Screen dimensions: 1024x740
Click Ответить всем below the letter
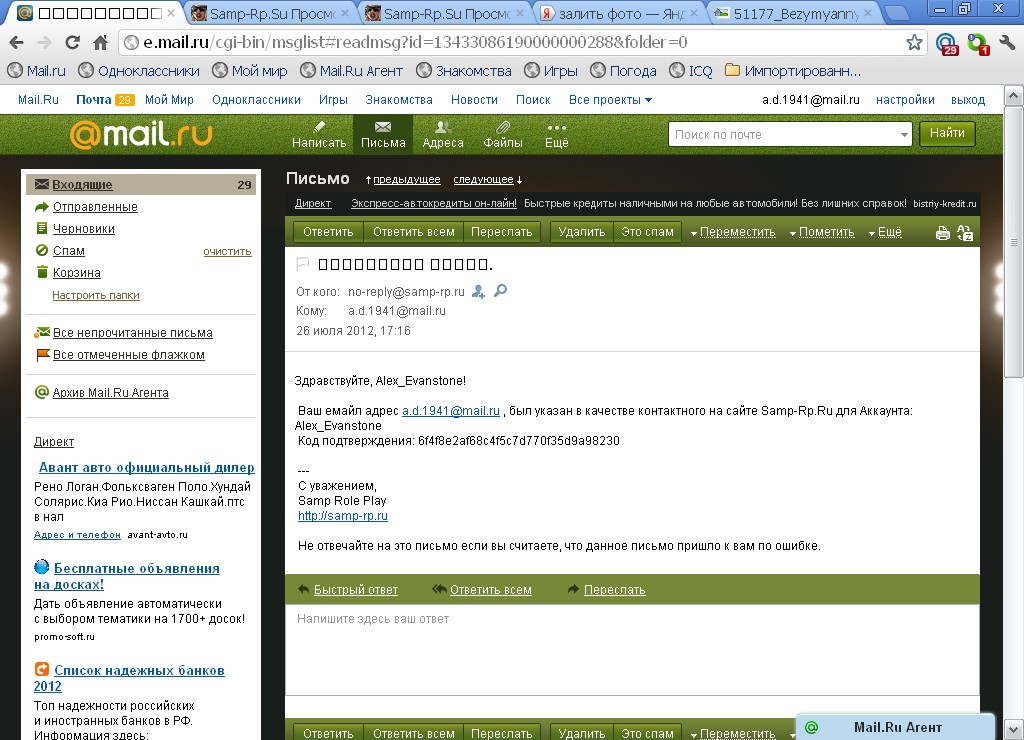tap(490, 590)
